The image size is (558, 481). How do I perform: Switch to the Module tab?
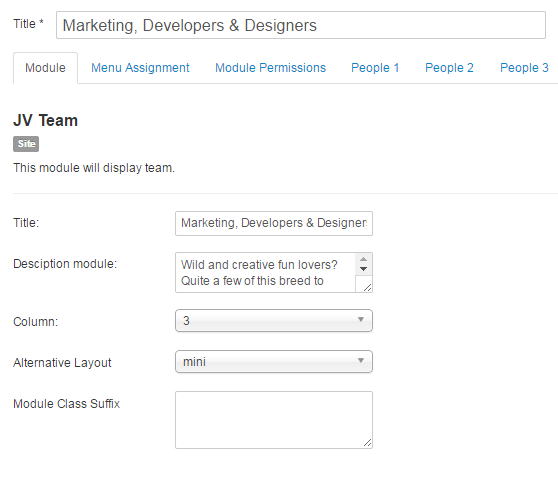pyautogui.click(x=45, y=68)
